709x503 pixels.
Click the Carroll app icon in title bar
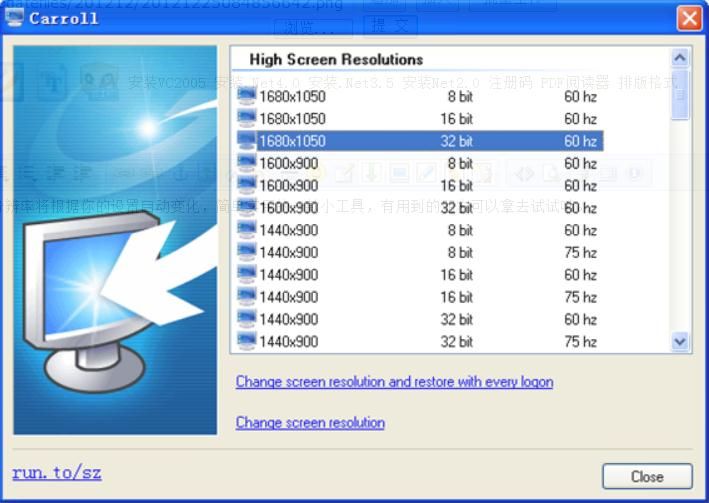(x=14, y=17)
